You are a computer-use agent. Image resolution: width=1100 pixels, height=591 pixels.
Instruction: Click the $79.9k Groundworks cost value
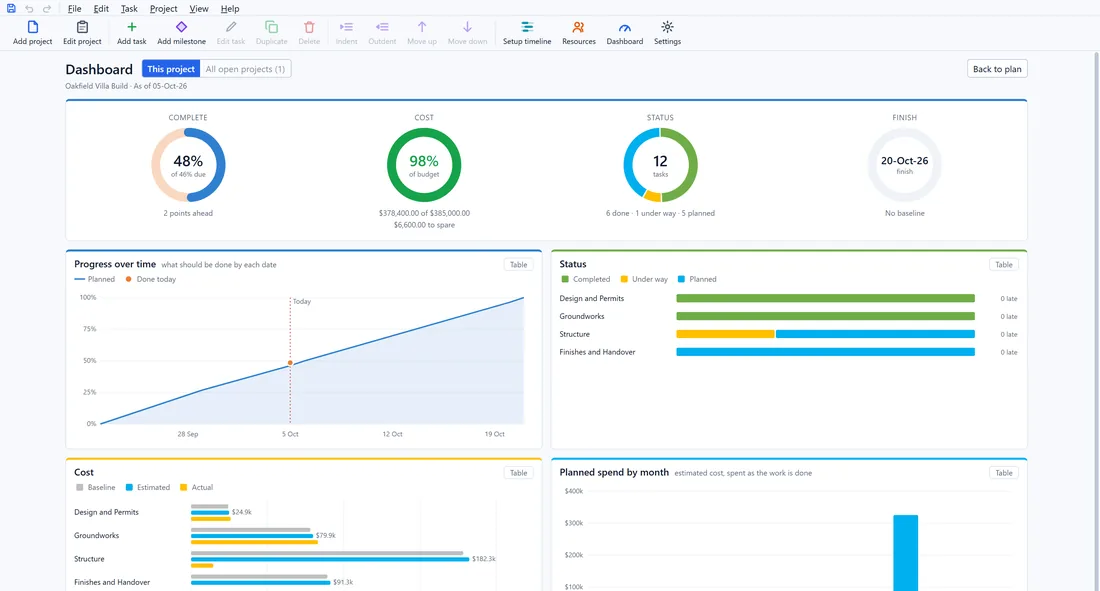coord(326,536)
